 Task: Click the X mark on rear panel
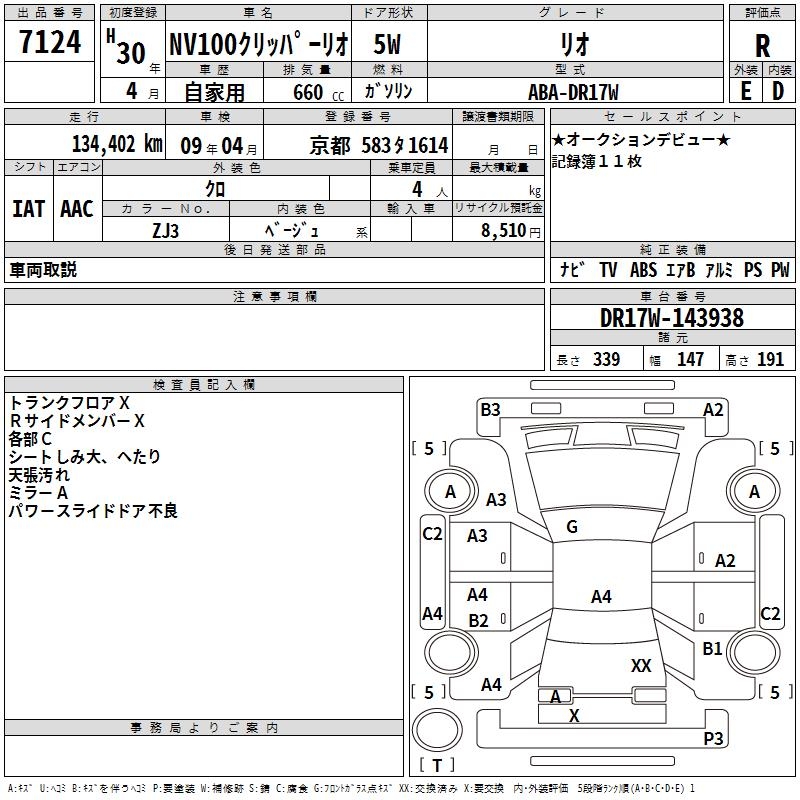(x=574, y=716)
